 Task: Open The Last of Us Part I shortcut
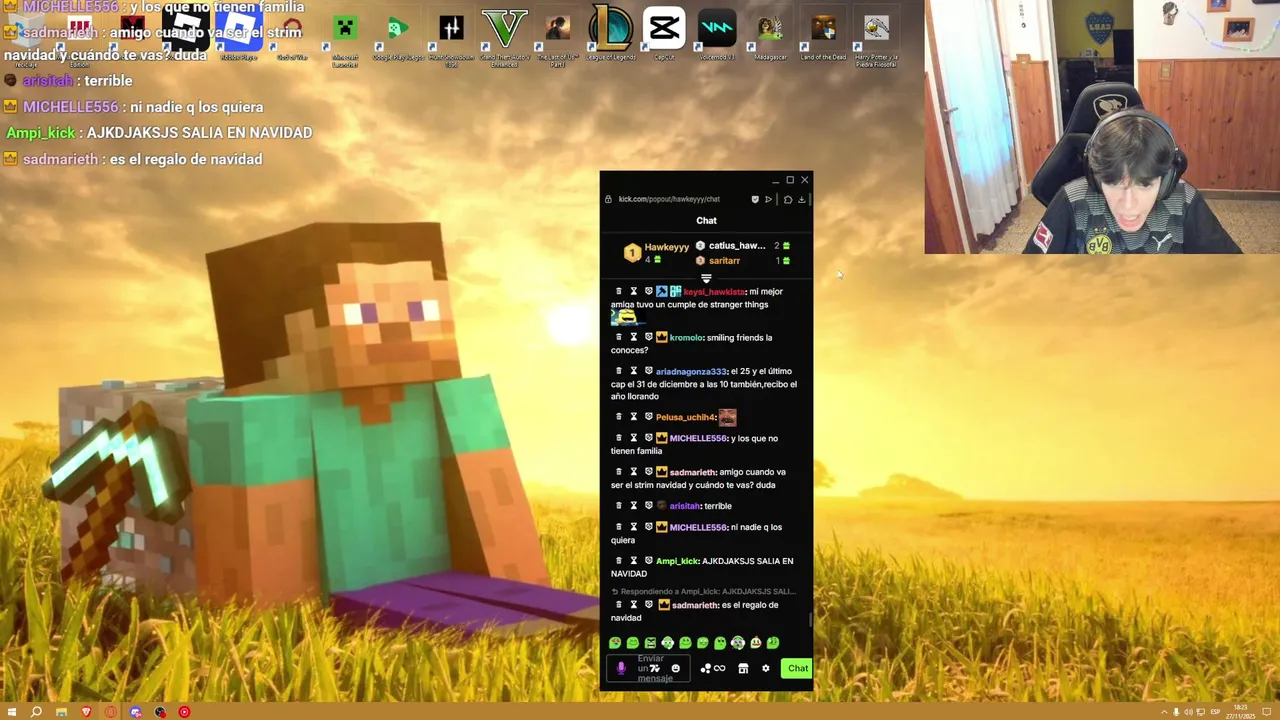coord(557,36)
